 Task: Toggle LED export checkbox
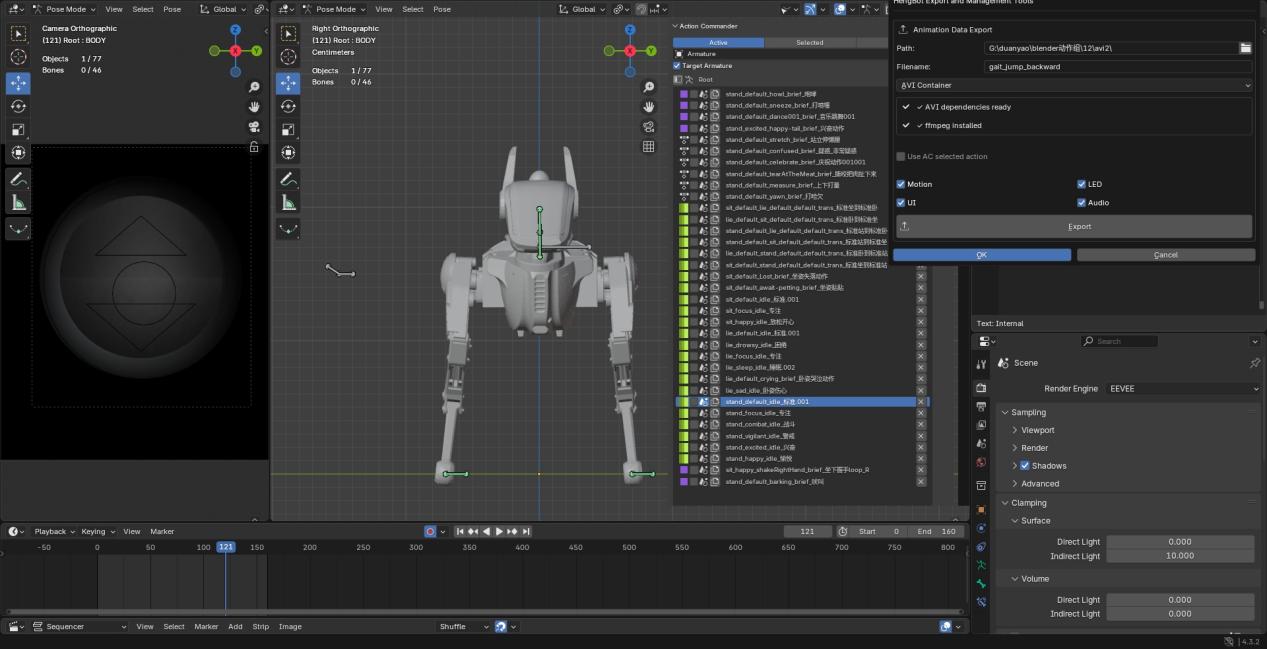(x=1082, y=184)
